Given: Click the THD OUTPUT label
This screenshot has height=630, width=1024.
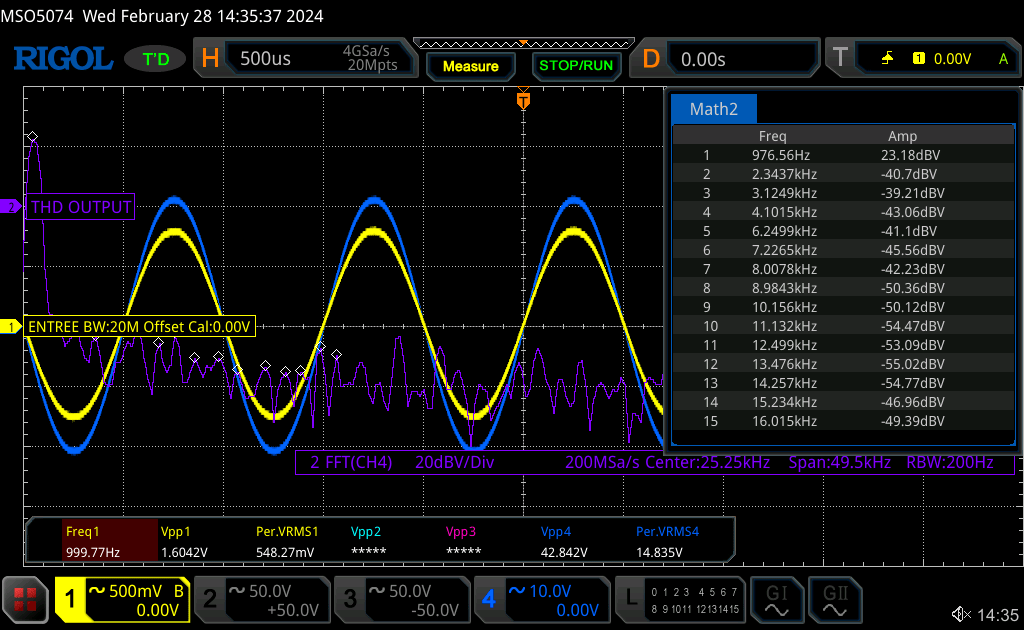Looking at the screenshot, I should (80, 206).
